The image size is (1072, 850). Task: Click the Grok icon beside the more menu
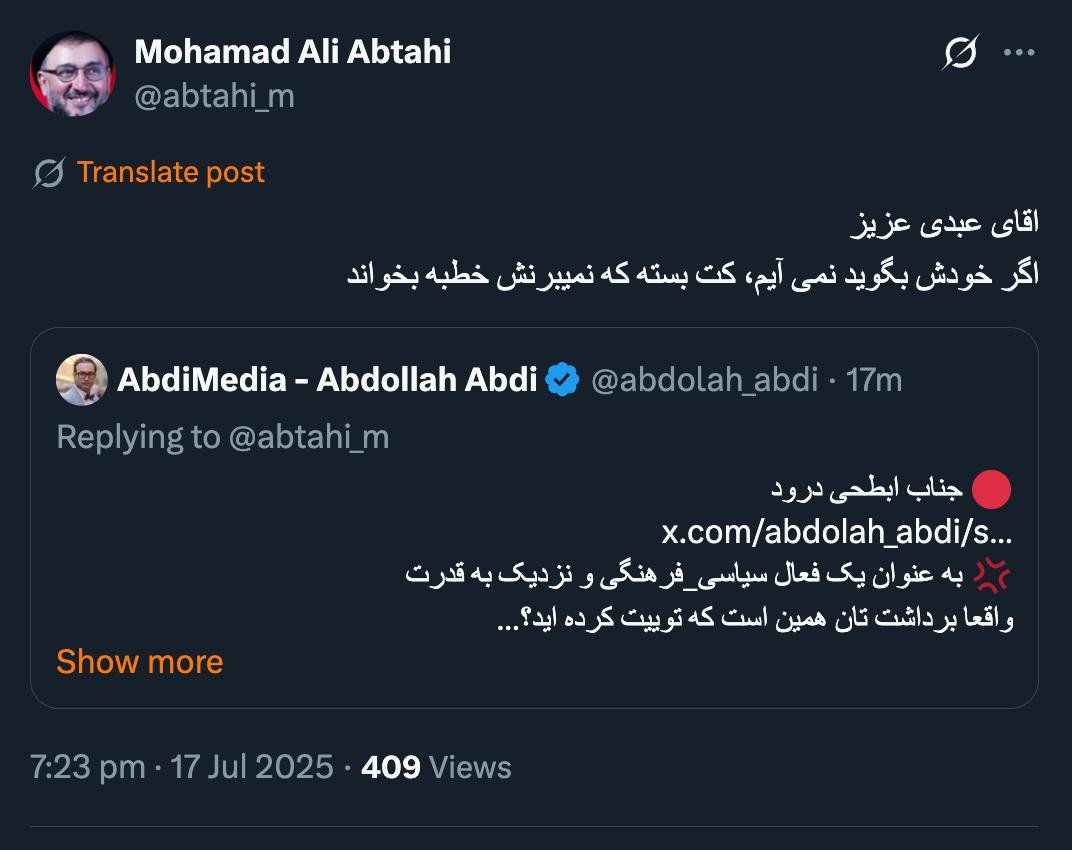click(x=959, y=53)
